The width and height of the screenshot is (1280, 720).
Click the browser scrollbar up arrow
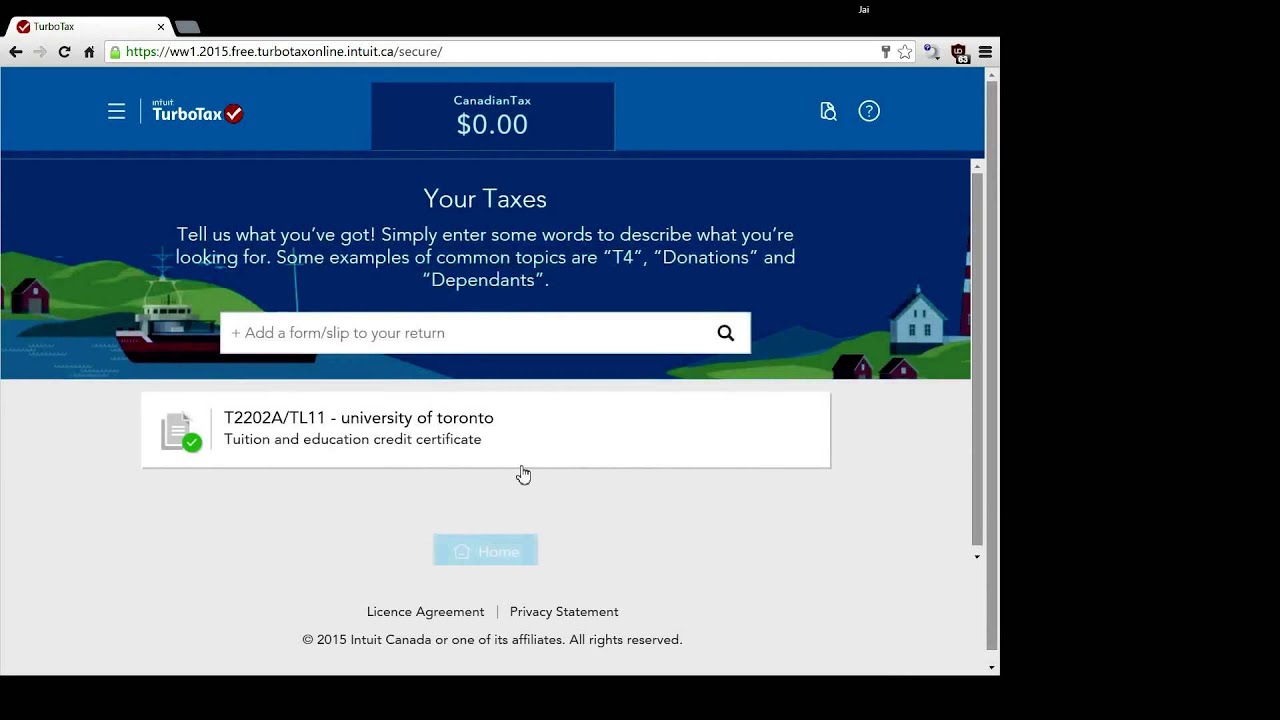[992, 75]
